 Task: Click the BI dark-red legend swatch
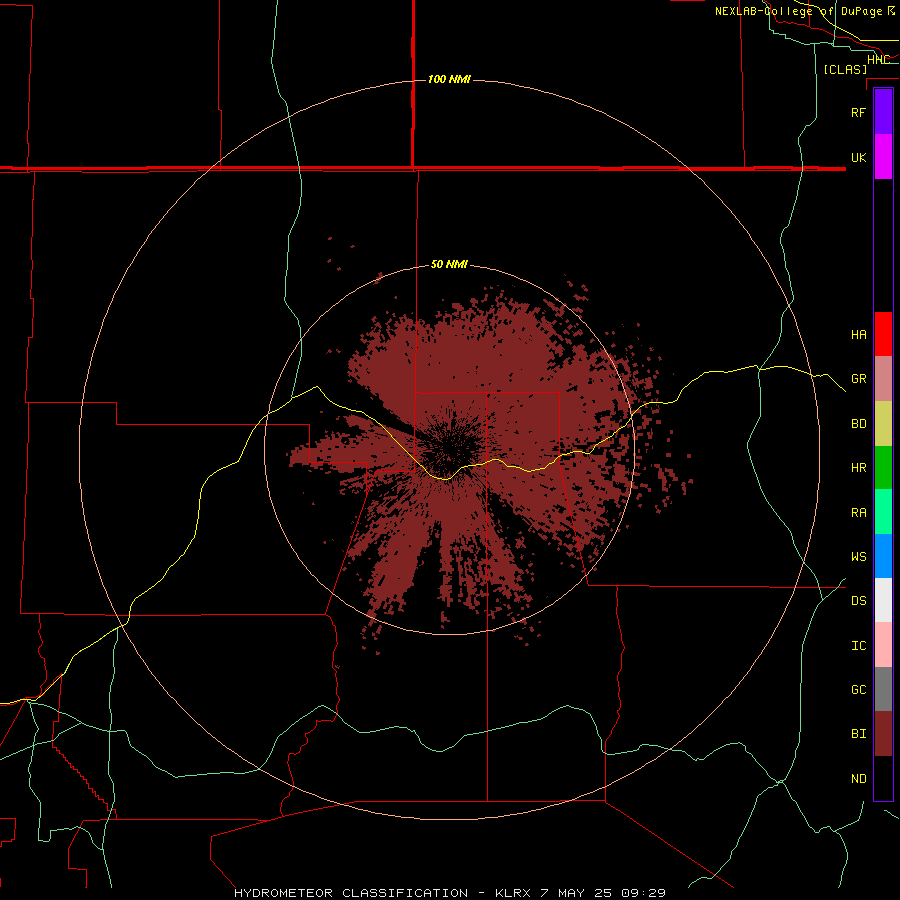coord(883,734)
